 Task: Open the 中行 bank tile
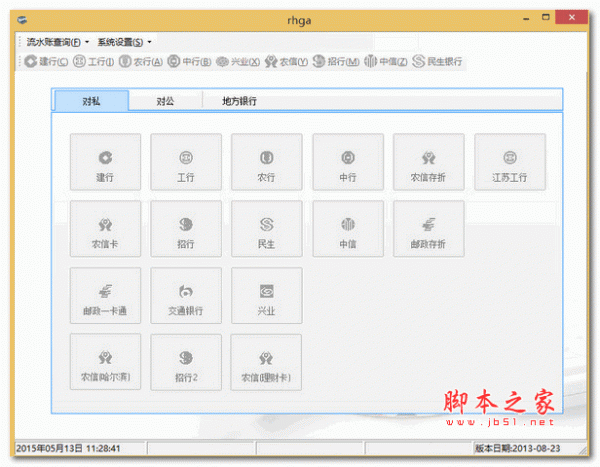click(x=348, y=162)
